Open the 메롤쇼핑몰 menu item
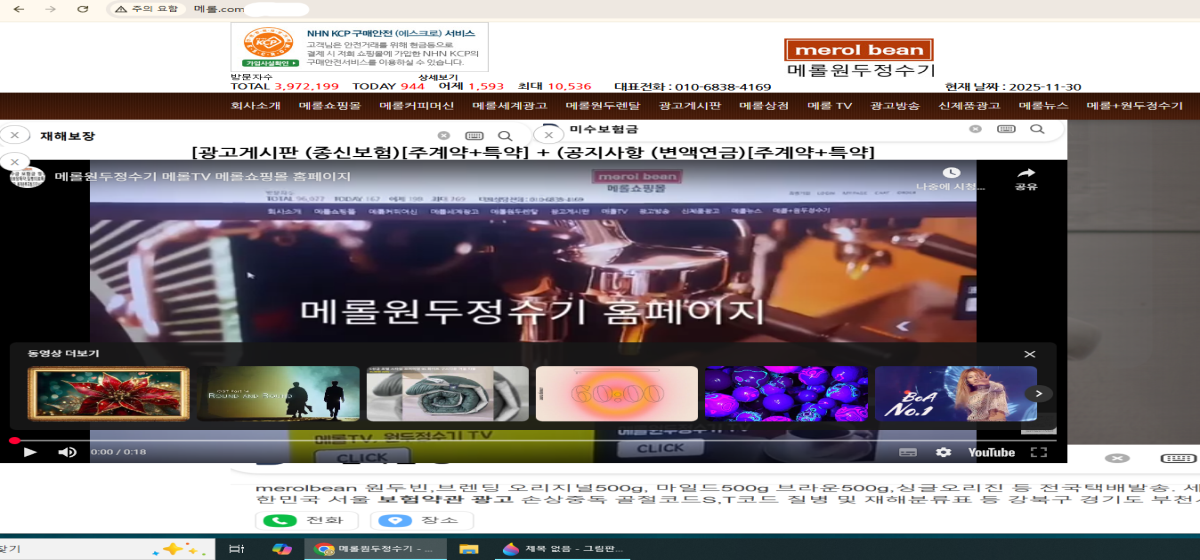The height and width of the screenshot is (560, 1200). [x=329, y=106]
